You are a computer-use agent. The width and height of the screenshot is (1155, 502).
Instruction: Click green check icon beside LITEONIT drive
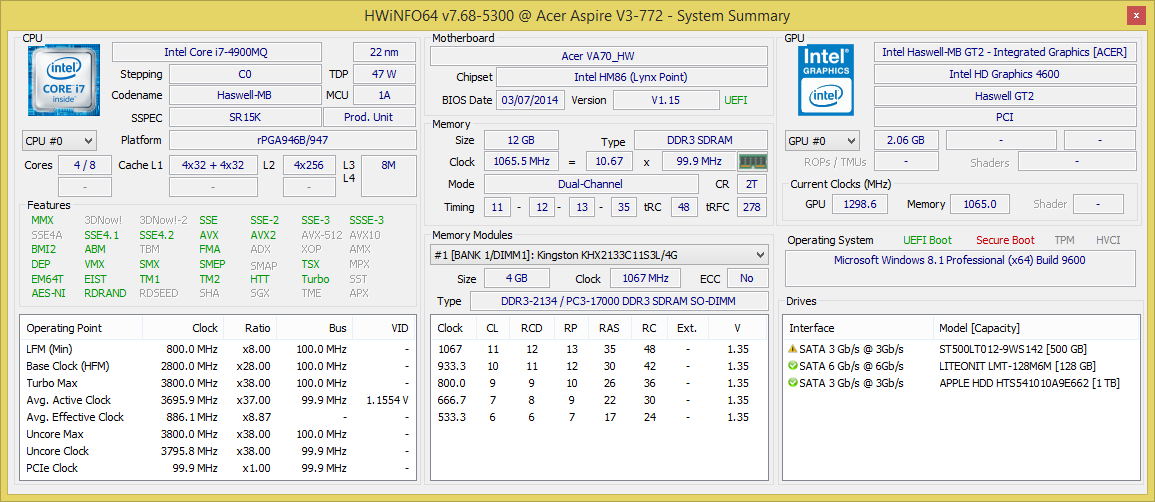click(793, 366)
